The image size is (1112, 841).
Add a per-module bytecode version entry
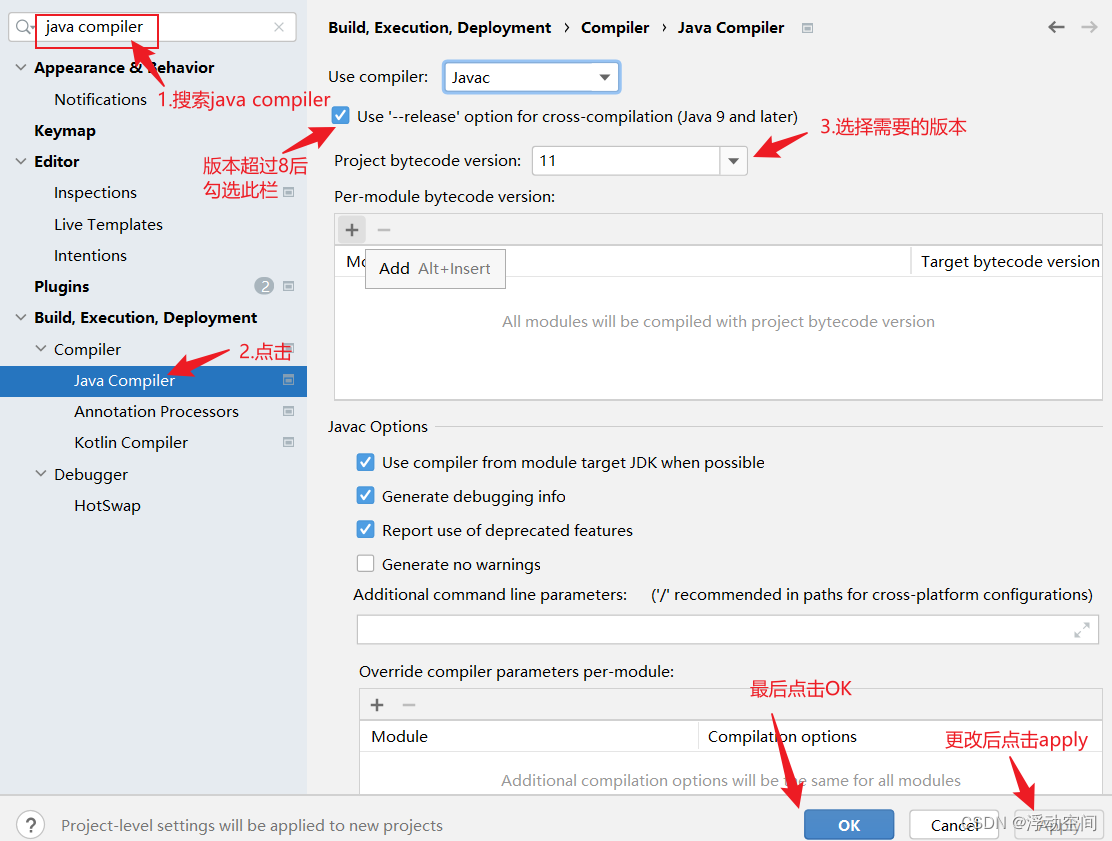coord(352,230)
